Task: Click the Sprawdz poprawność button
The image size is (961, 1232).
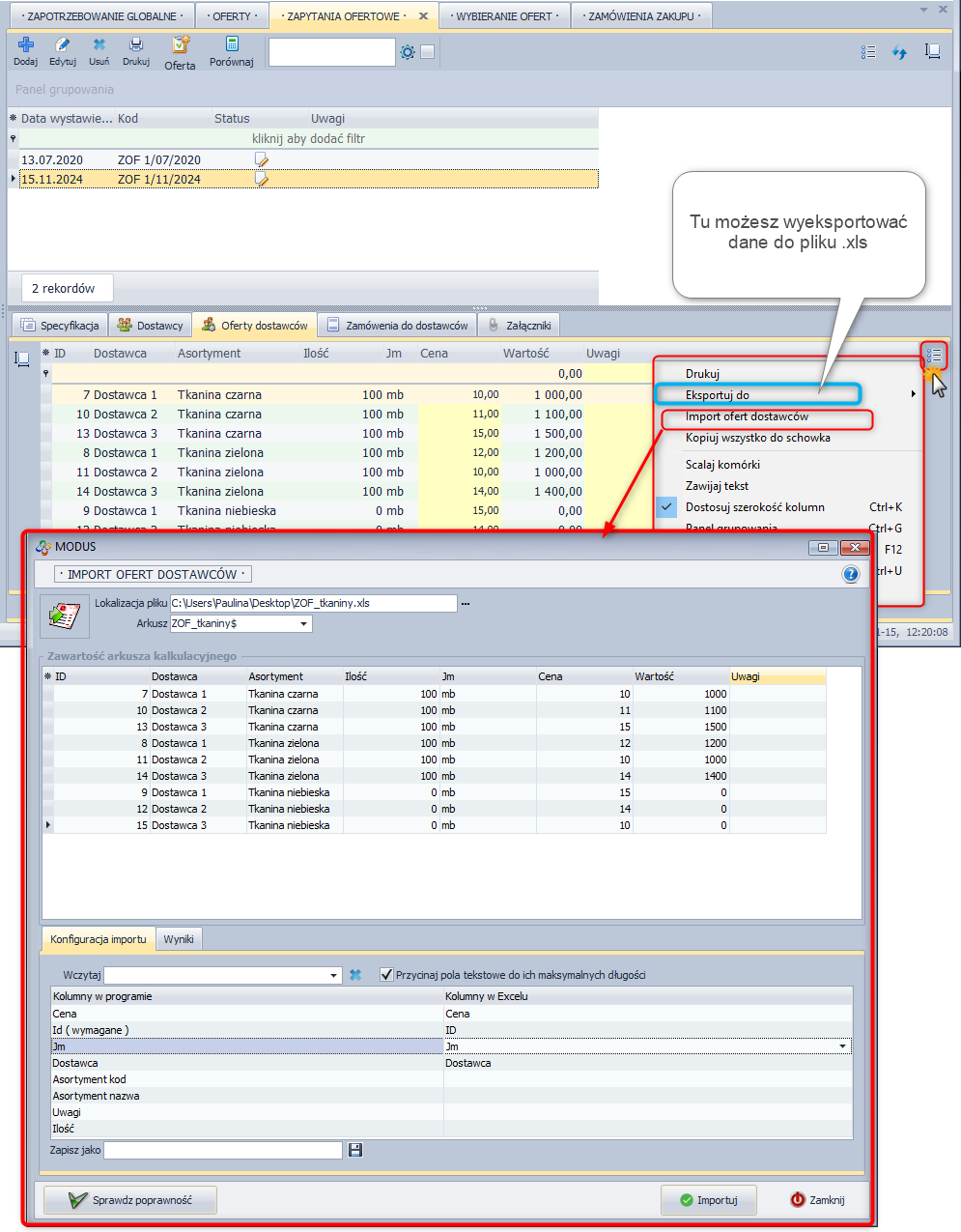Action: pyautogui.click(x=130, y=1200)
